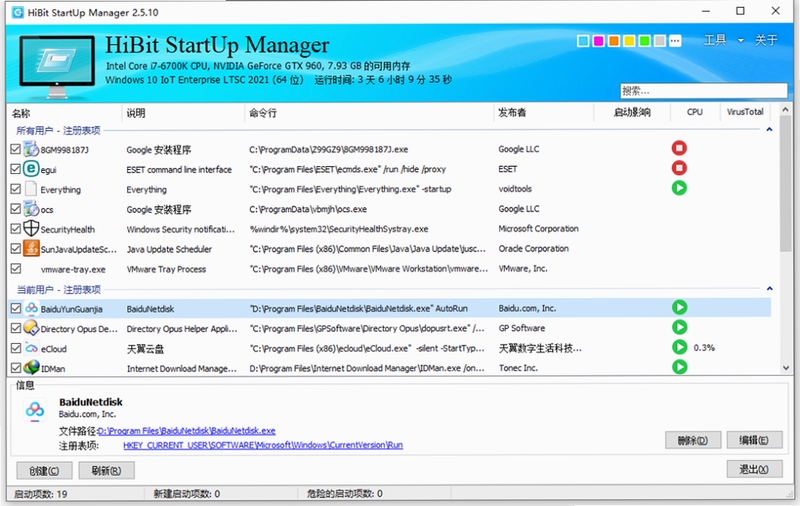
Task: Click the 刷新(R) button
Action: tap(107, 471)
